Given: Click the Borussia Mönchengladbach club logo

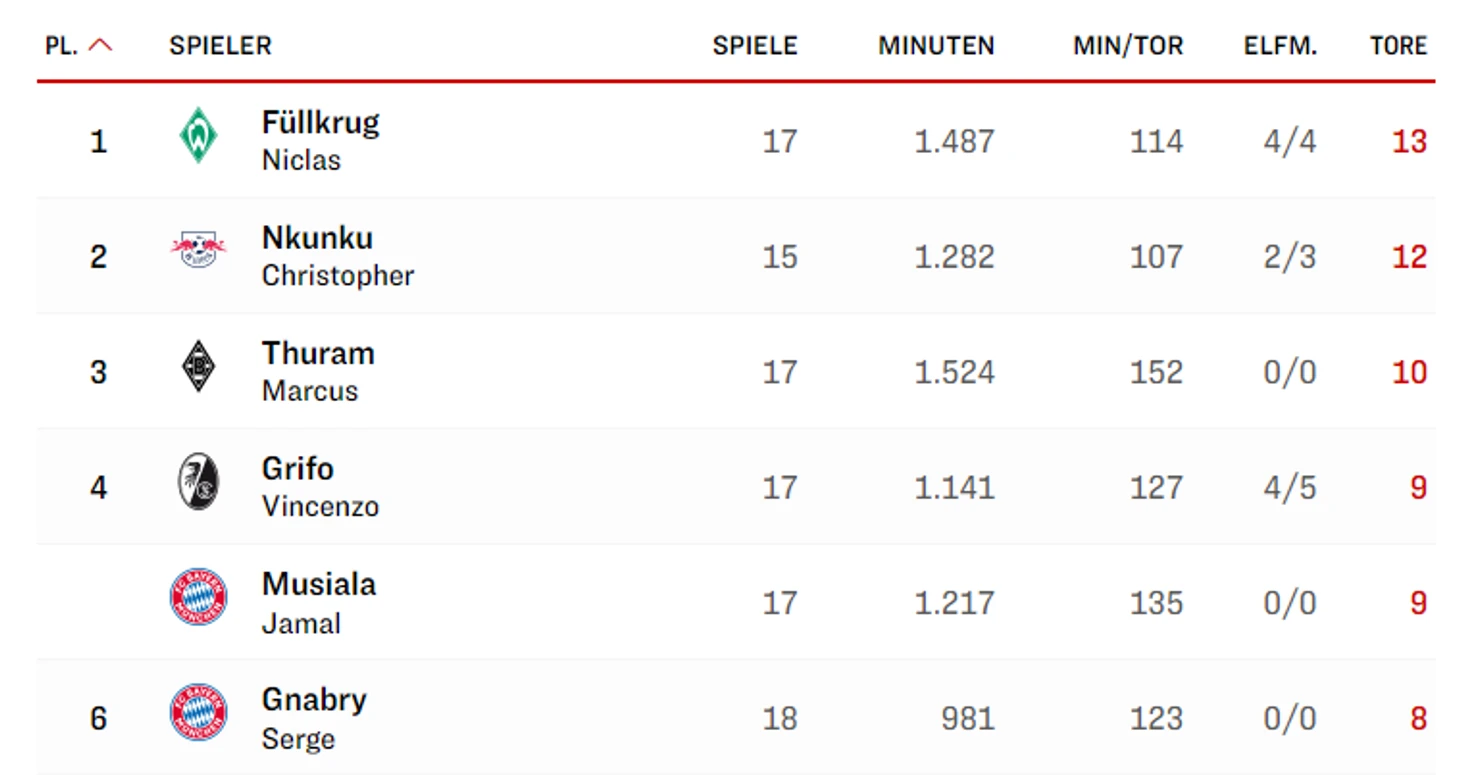Looking at the screenshot, I should pyautogui.click(x=198, y=368).
